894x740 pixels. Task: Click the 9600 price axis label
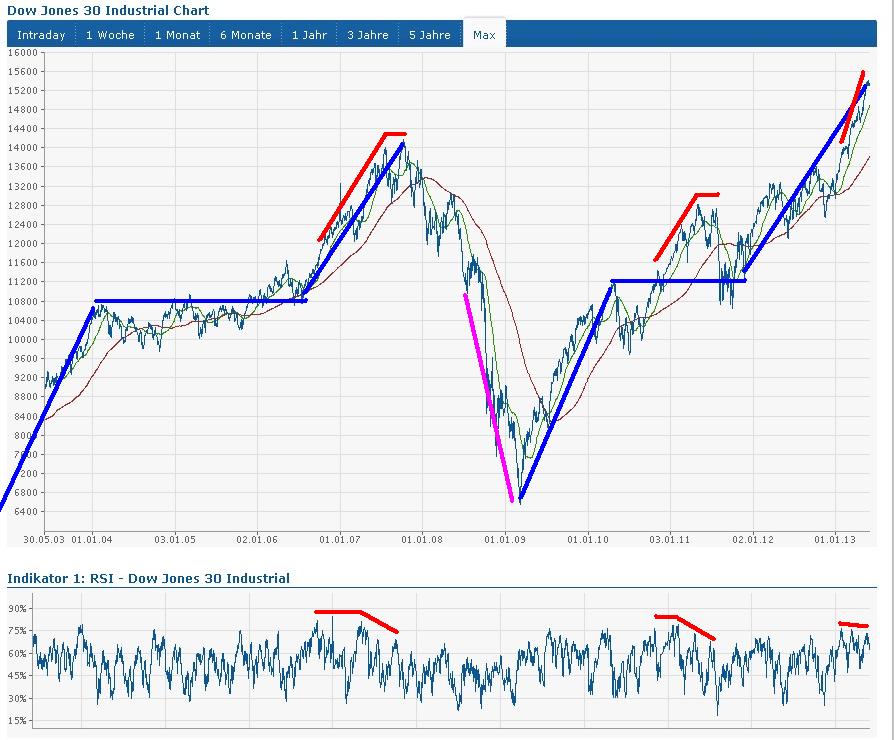click(x=26, y=359)
